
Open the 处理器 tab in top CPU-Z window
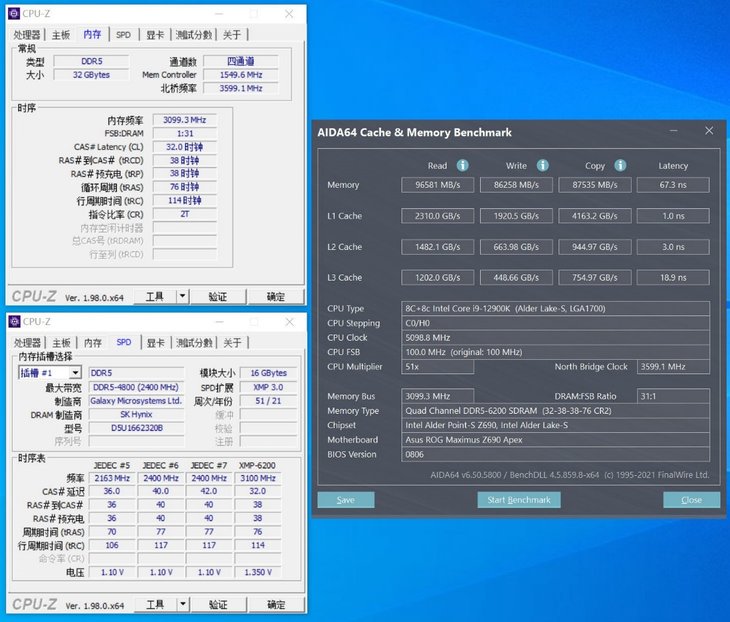coord(27,35)
